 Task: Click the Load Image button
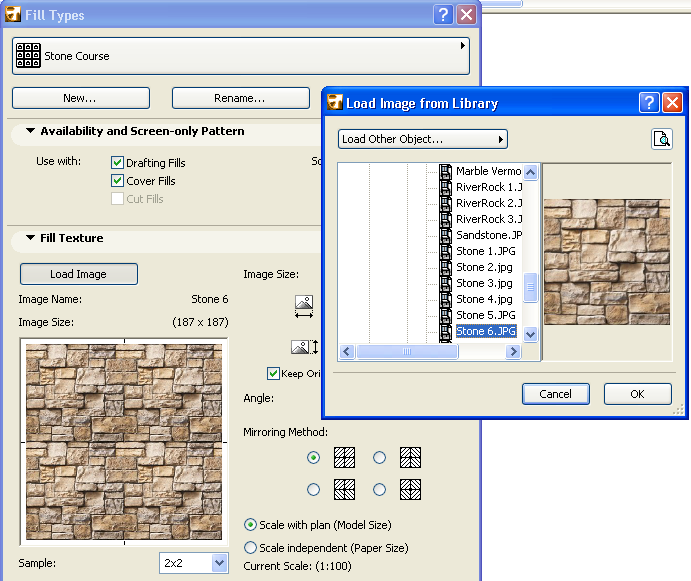[x=79, y=274]
